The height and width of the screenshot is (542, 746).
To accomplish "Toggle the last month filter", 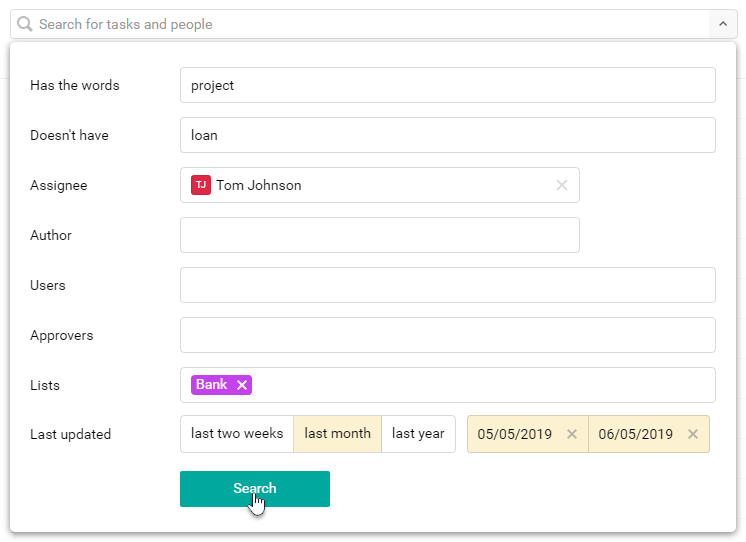I will point(337,434).
